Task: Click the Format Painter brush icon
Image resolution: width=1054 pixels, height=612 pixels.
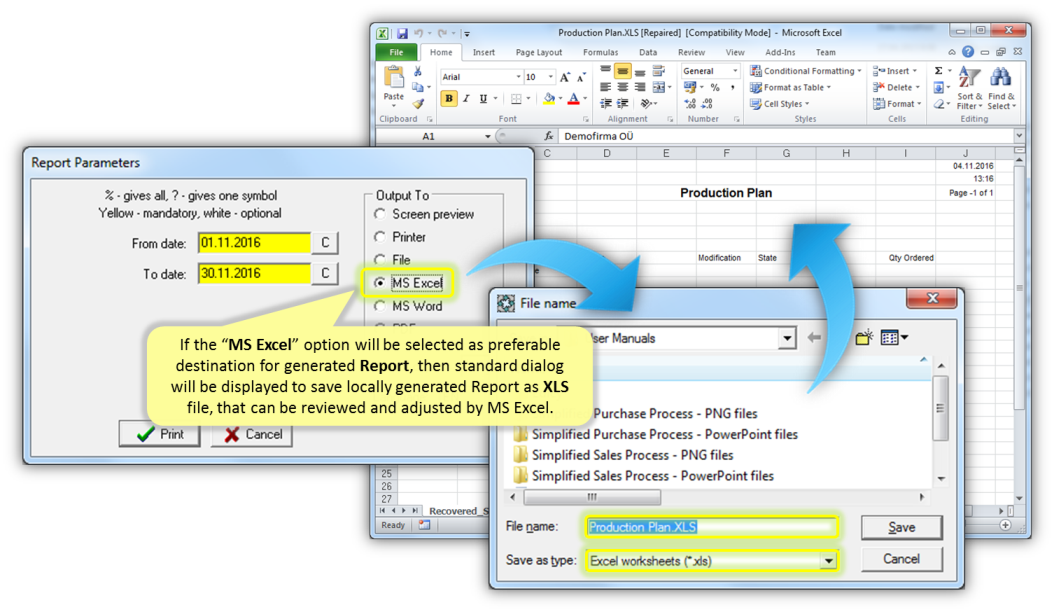Action: (x=418, y=104)
